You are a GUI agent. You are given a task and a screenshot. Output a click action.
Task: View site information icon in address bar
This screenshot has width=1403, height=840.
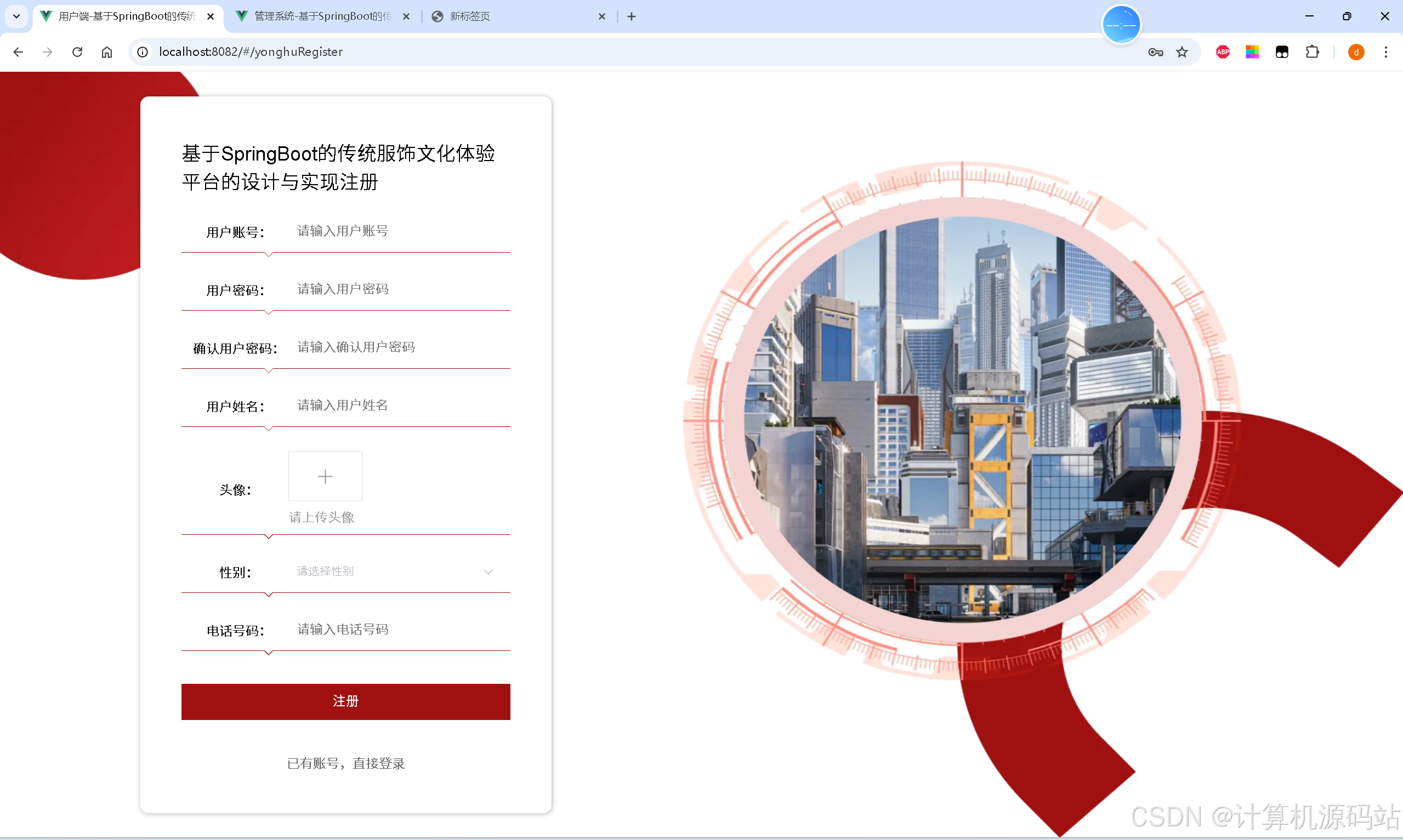[143, 52]
